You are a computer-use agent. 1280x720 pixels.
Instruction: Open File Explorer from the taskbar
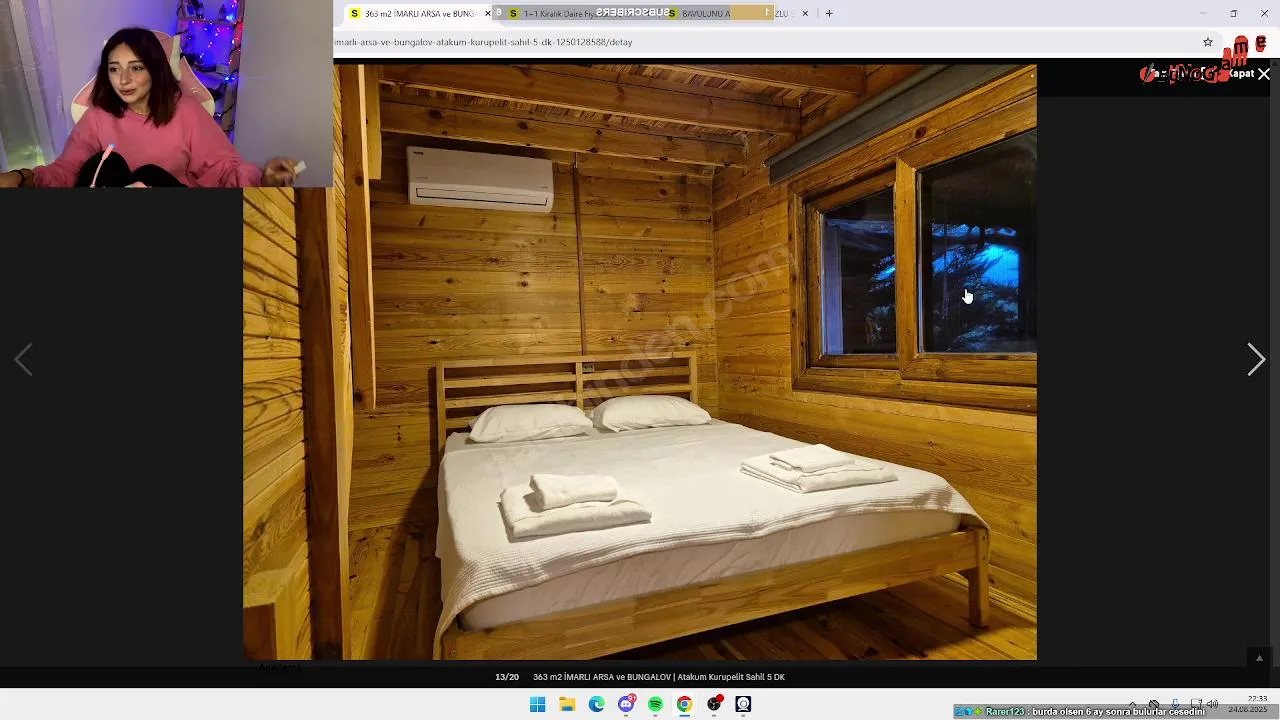pyautogui.click(x=567, y=704)
